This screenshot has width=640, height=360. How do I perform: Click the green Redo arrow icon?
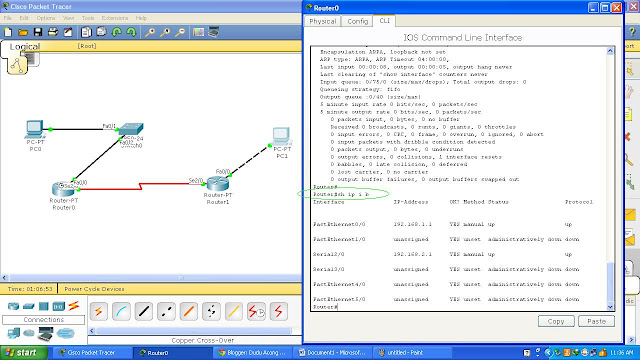(131, 32)
